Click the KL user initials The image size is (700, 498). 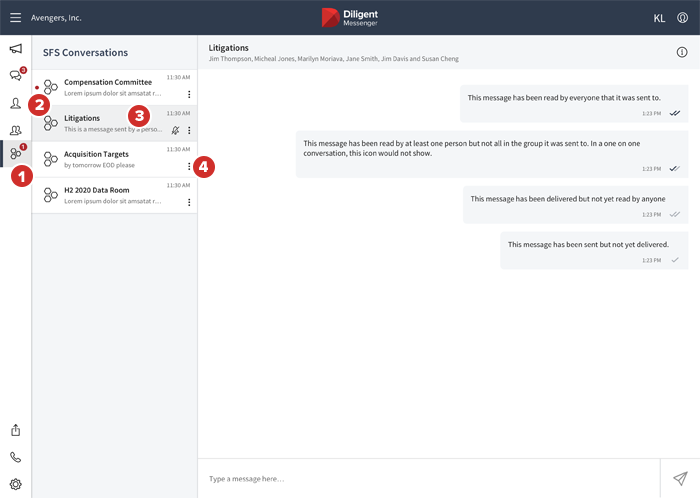(659, 18)
